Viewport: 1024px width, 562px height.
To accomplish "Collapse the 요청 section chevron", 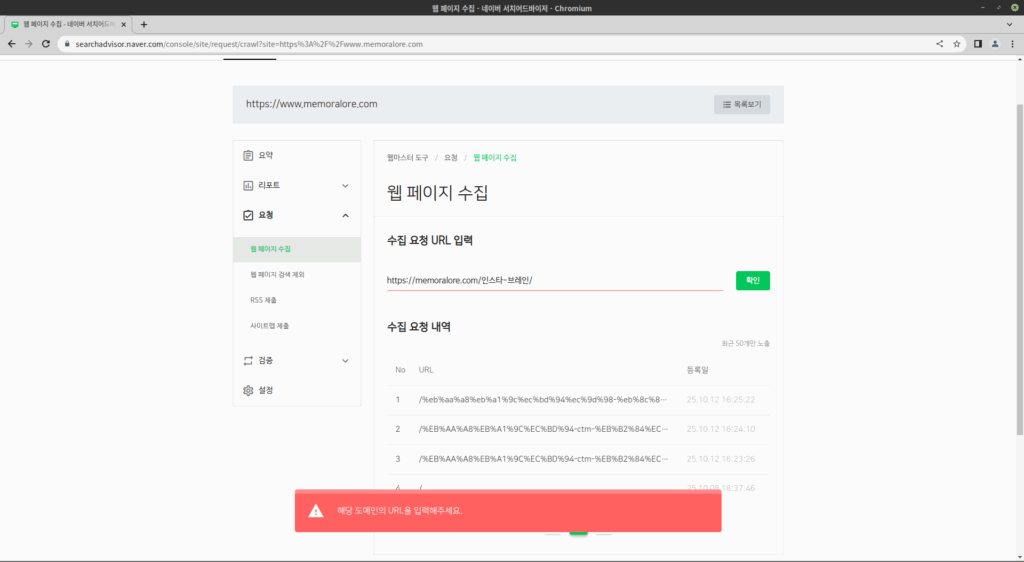I will point(345,215).
